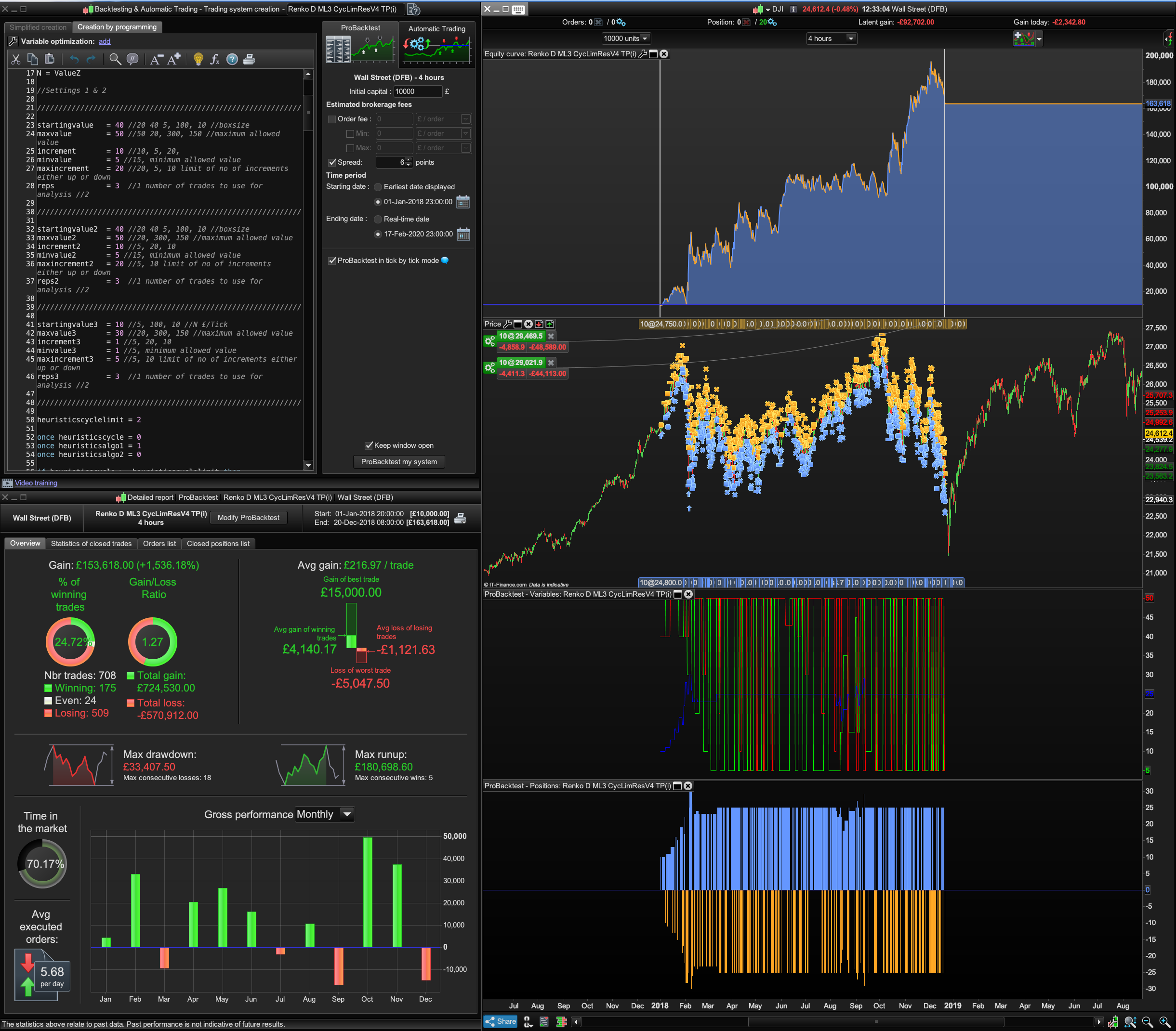The height and width of the screenshot is (1031, 1176).
Task: Open calendar picker for starting date
Action: tap(462, 202)
